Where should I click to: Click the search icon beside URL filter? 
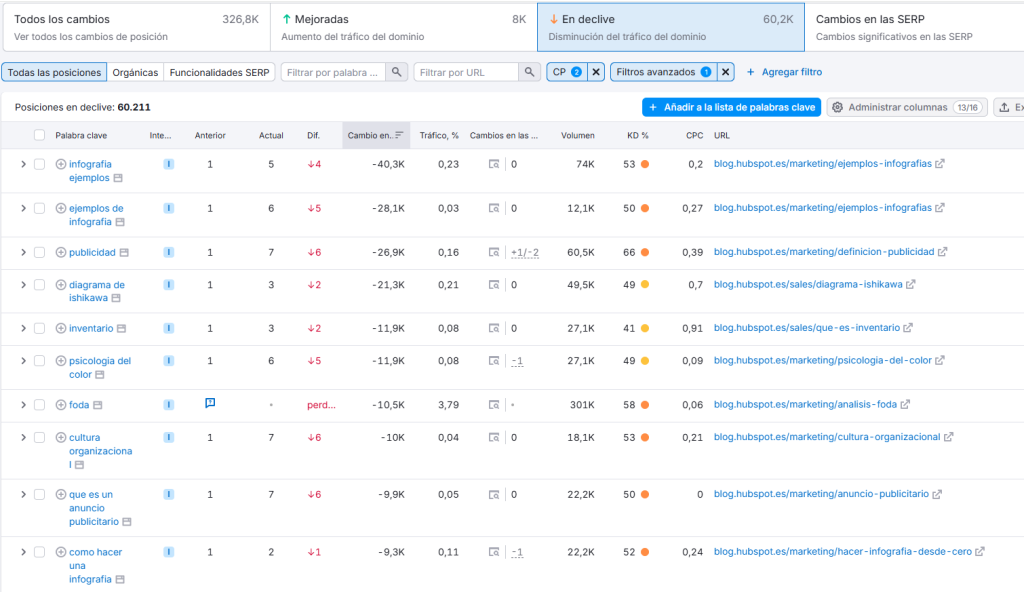[x=530, y=72]
